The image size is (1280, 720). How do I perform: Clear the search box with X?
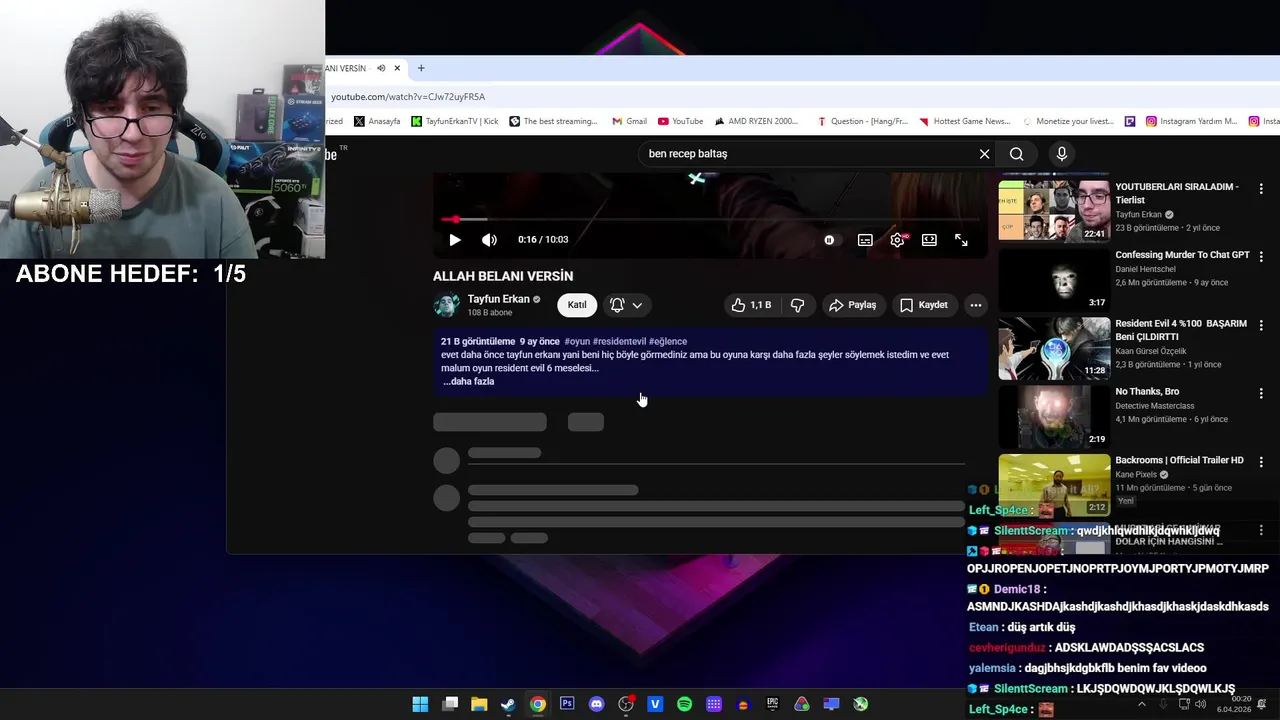pos(984,154)
